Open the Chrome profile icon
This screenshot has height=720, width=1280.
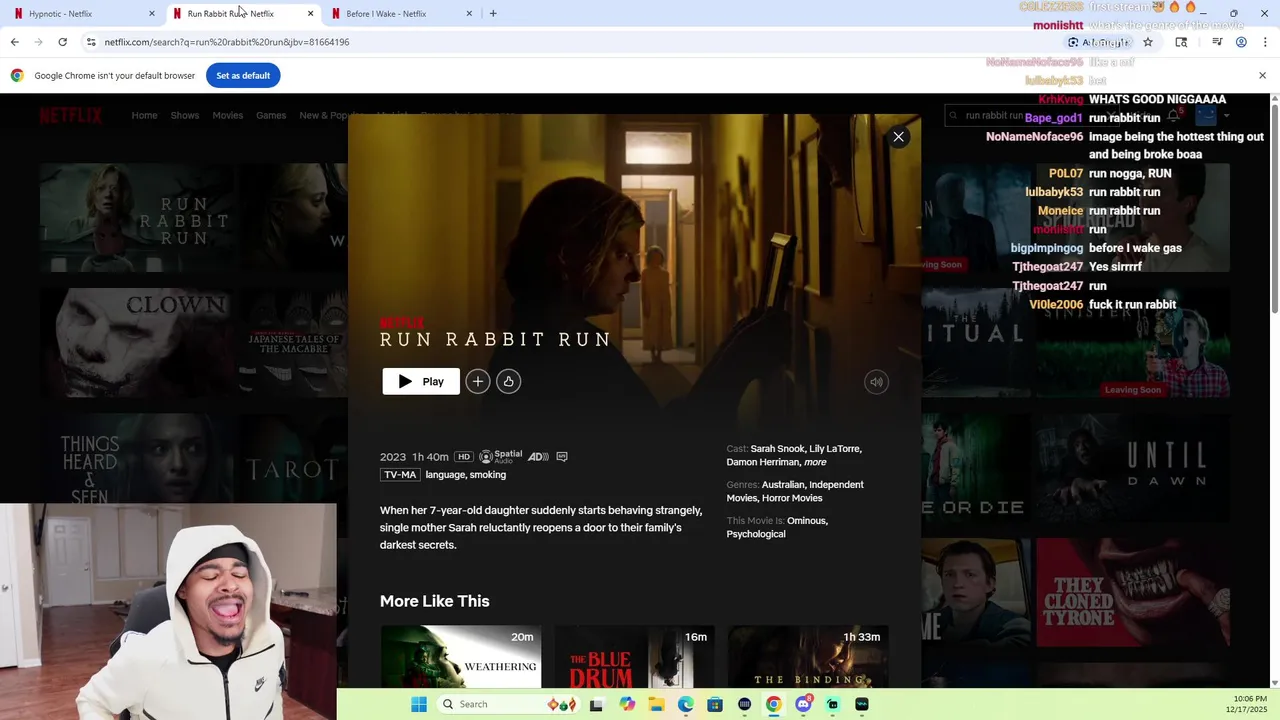[x=1241, y=42]
